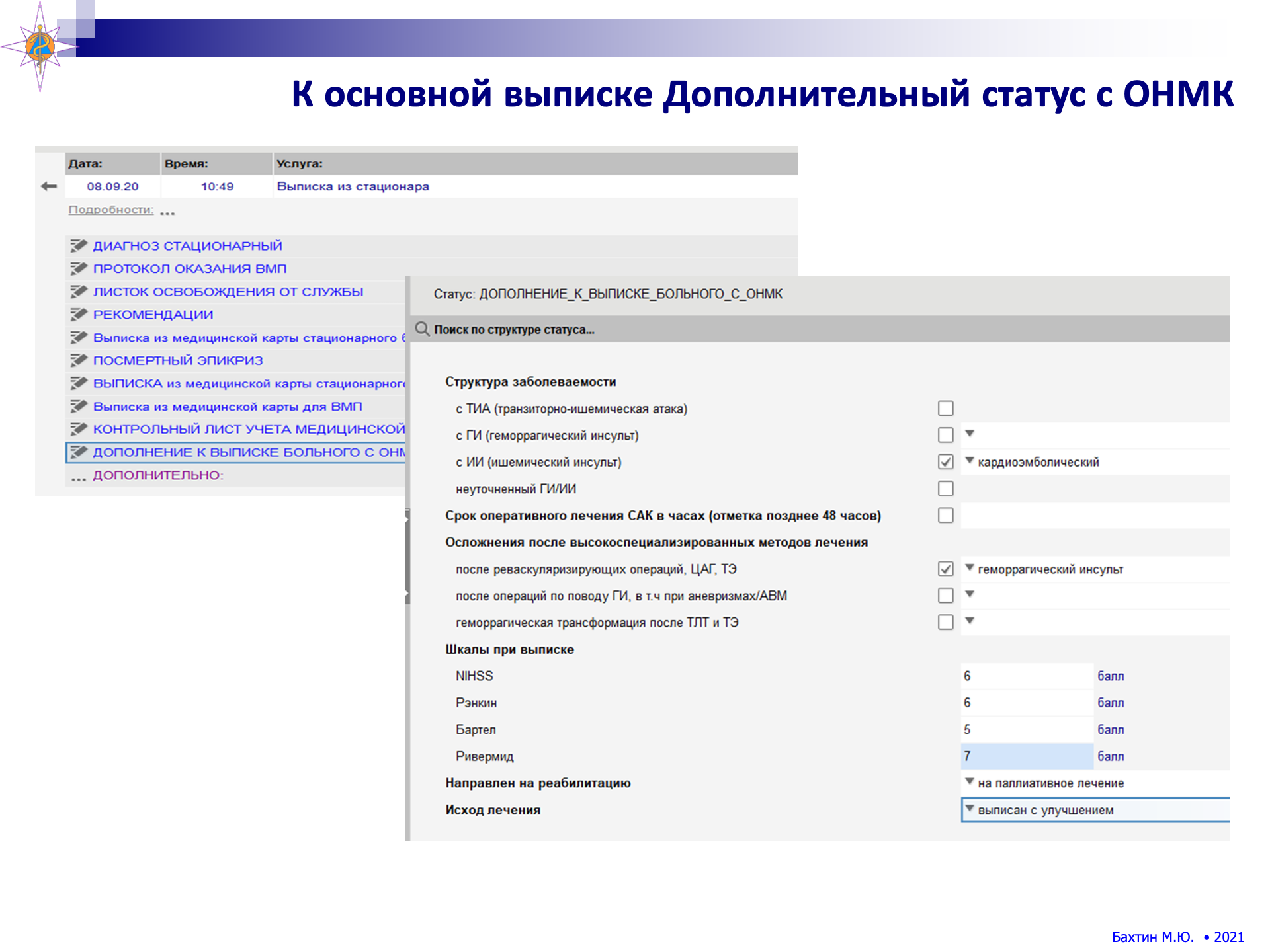Click the edit icon beside КОНТРОЛЬНЫЙ ЛИСТ УЧЕТА
The height and width of the screenshot is (952, 1270).
pos(79,429)
